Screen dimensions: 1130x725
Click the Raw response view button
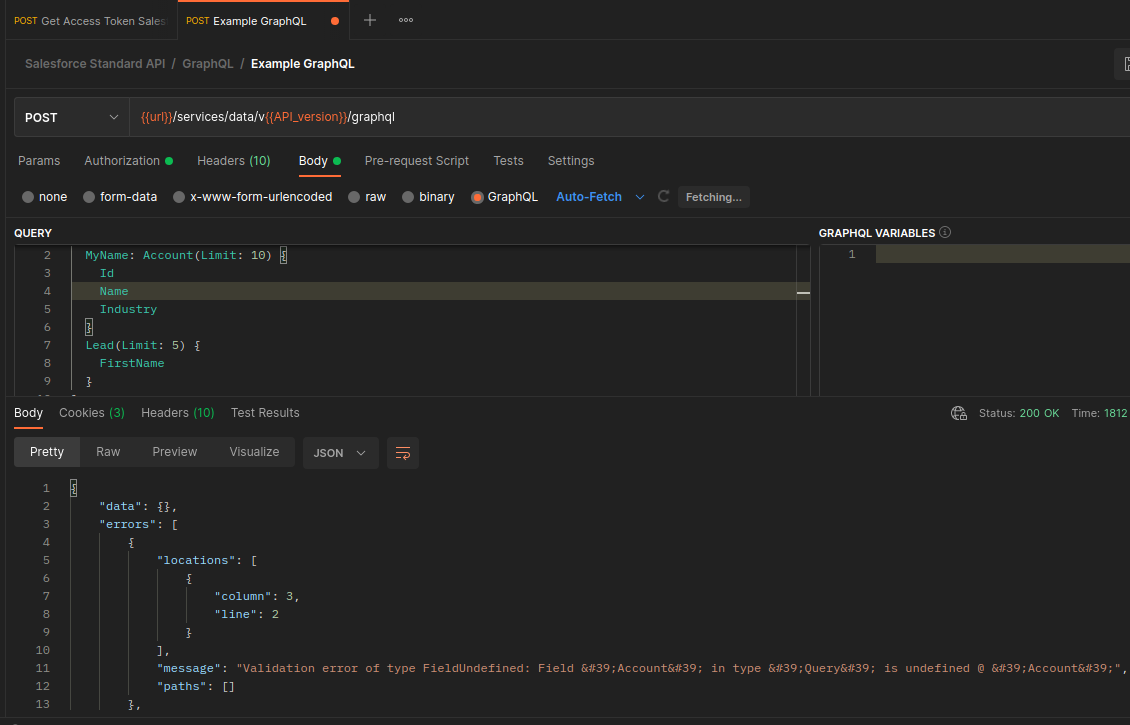108,452
